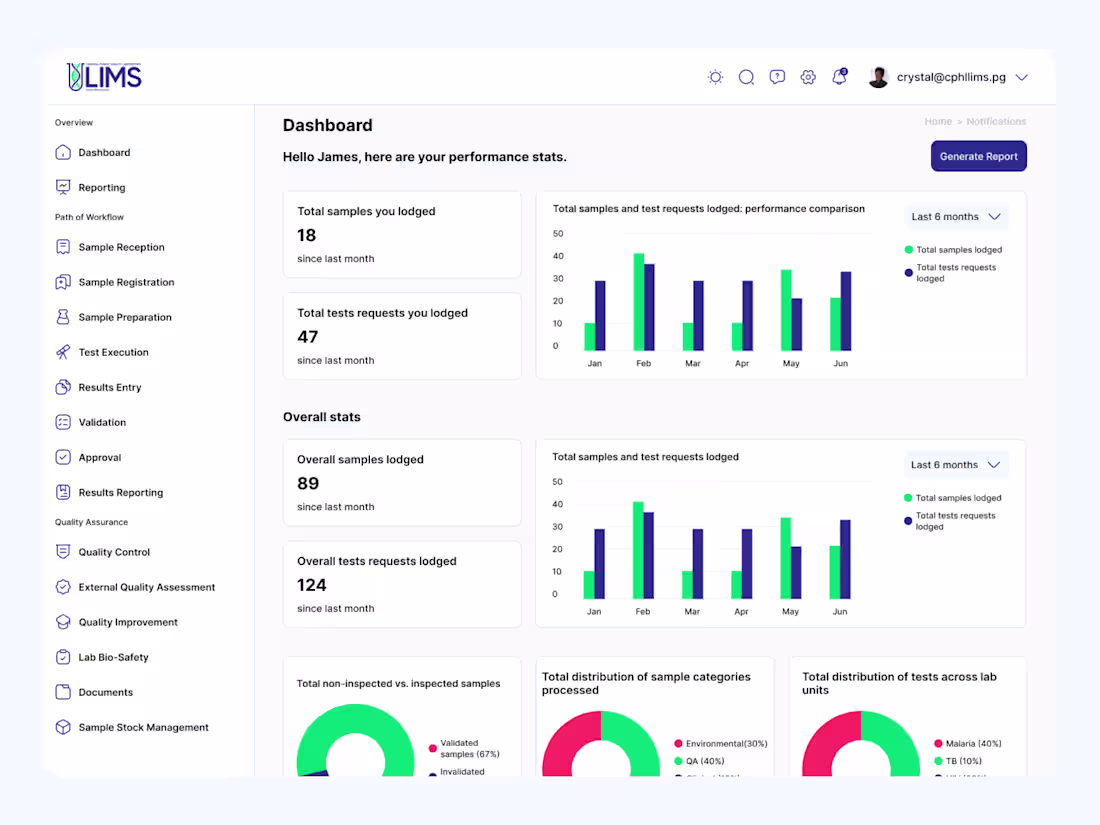The width and height of the screenshot is (1100, 825).
Task: Open the Test Execution section
Action: pos(110,352)
